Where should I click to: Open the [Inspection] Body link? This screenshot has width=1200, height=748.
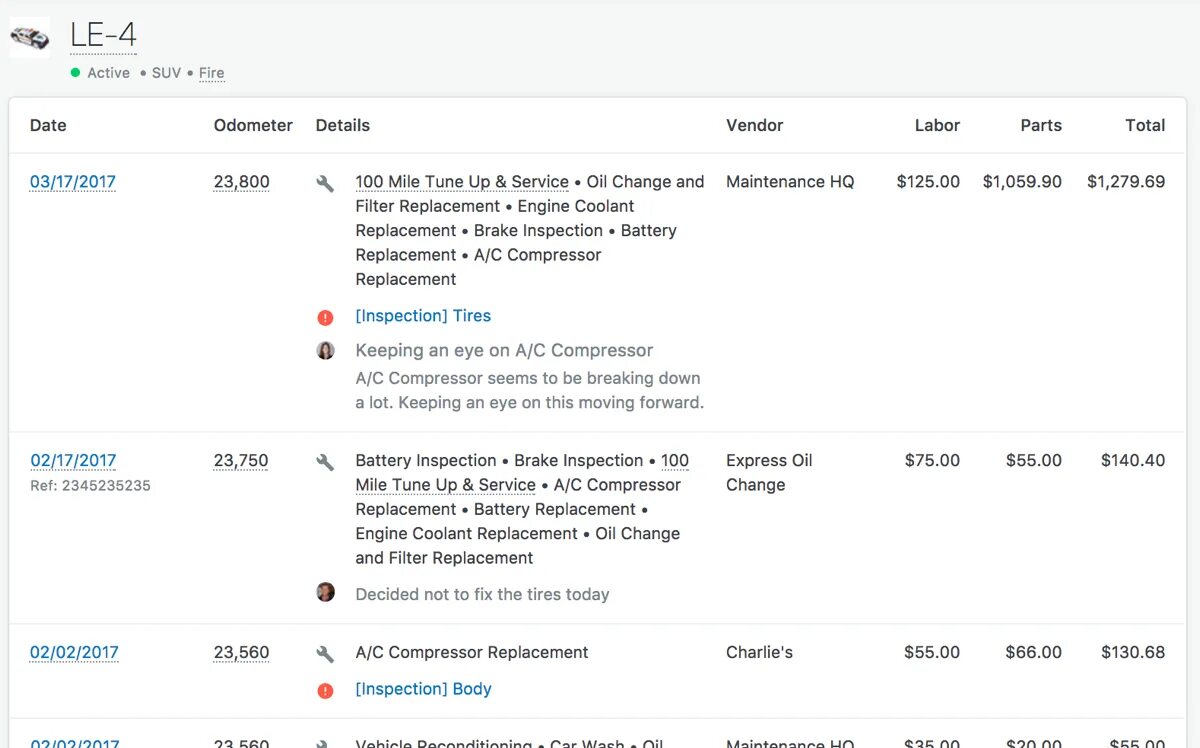(423, 689)
